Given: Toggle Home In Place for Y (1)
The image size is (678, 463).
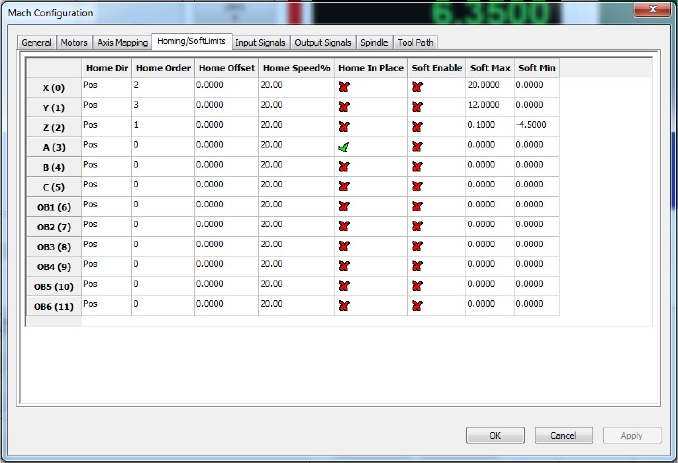Looking at the screenshot, I should click(x=344, y=107).
